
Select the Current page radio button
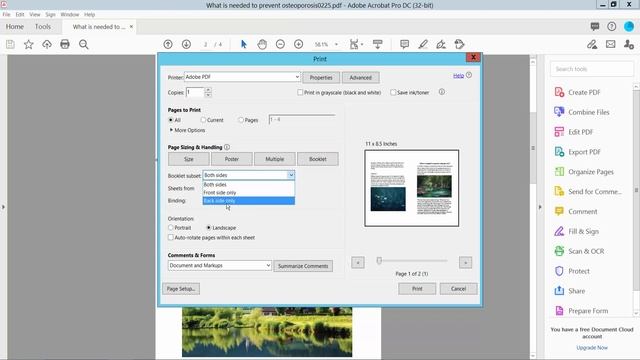pyautogui.click(x=203, y=120)
